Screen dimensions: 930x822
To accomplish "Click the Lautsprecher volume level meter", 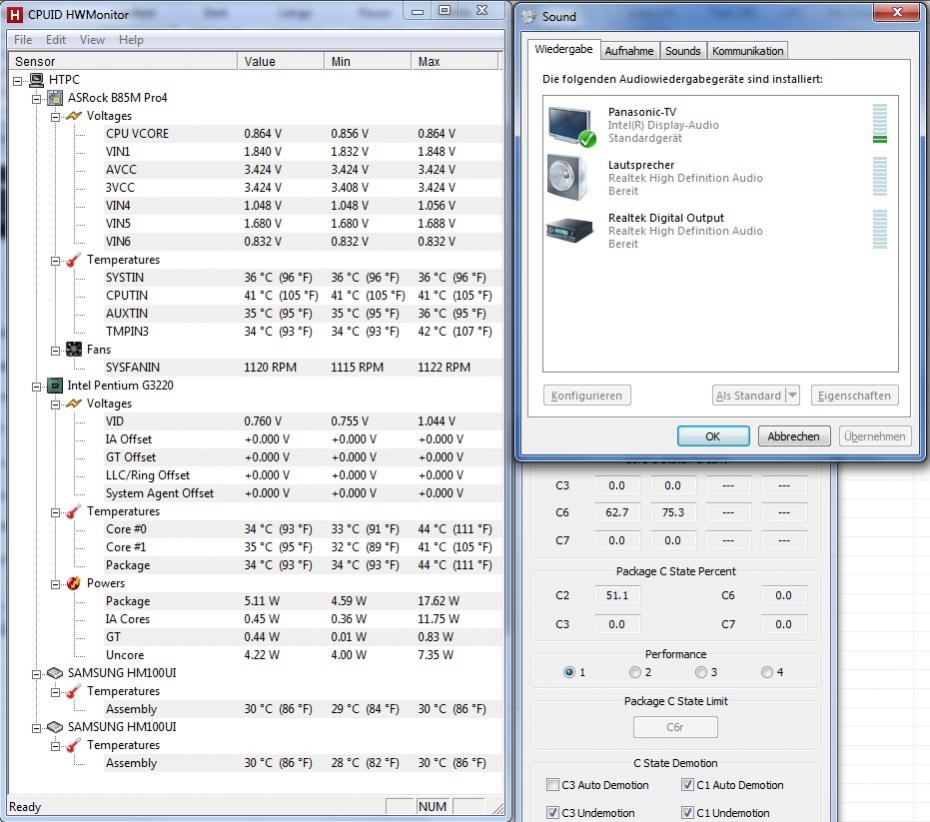I will tap(880, 177).
